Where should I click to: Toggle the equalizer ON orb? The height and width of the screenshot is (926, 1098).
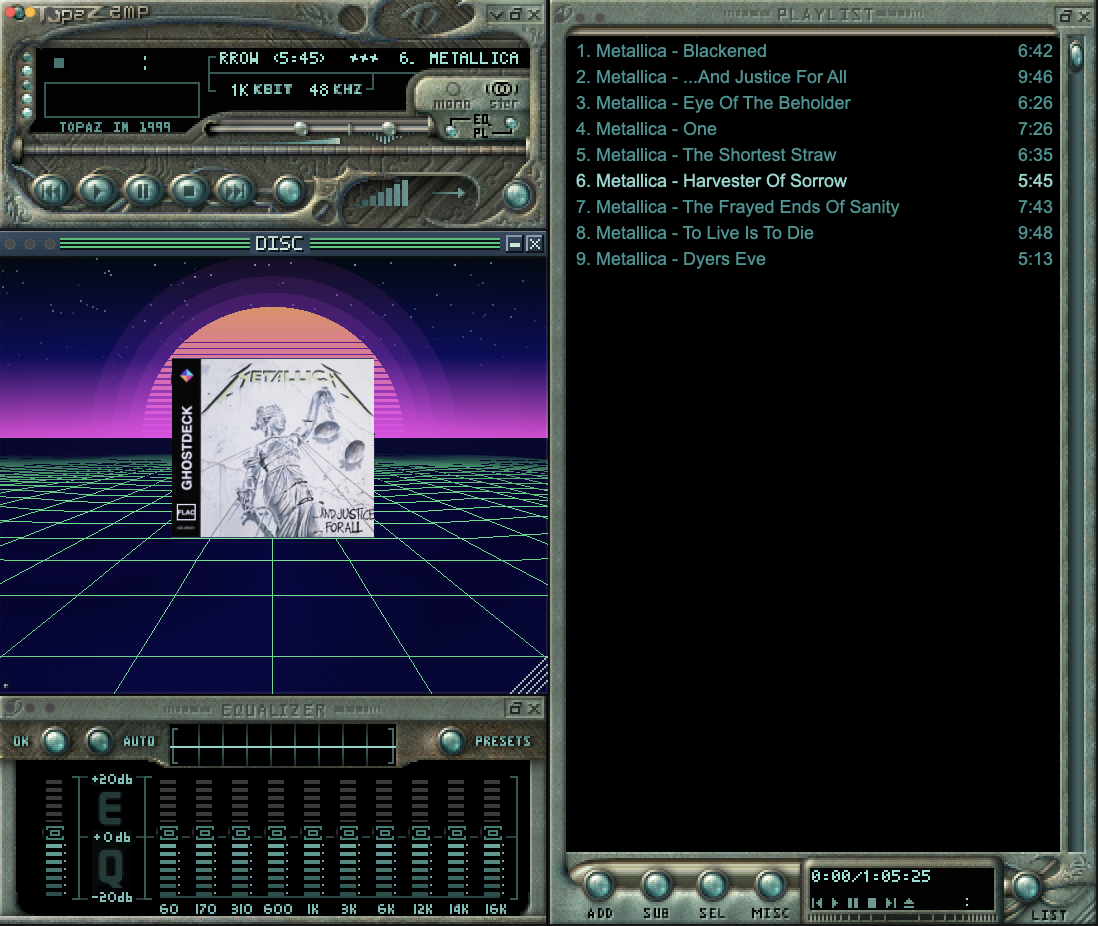(x=55, y=741)
